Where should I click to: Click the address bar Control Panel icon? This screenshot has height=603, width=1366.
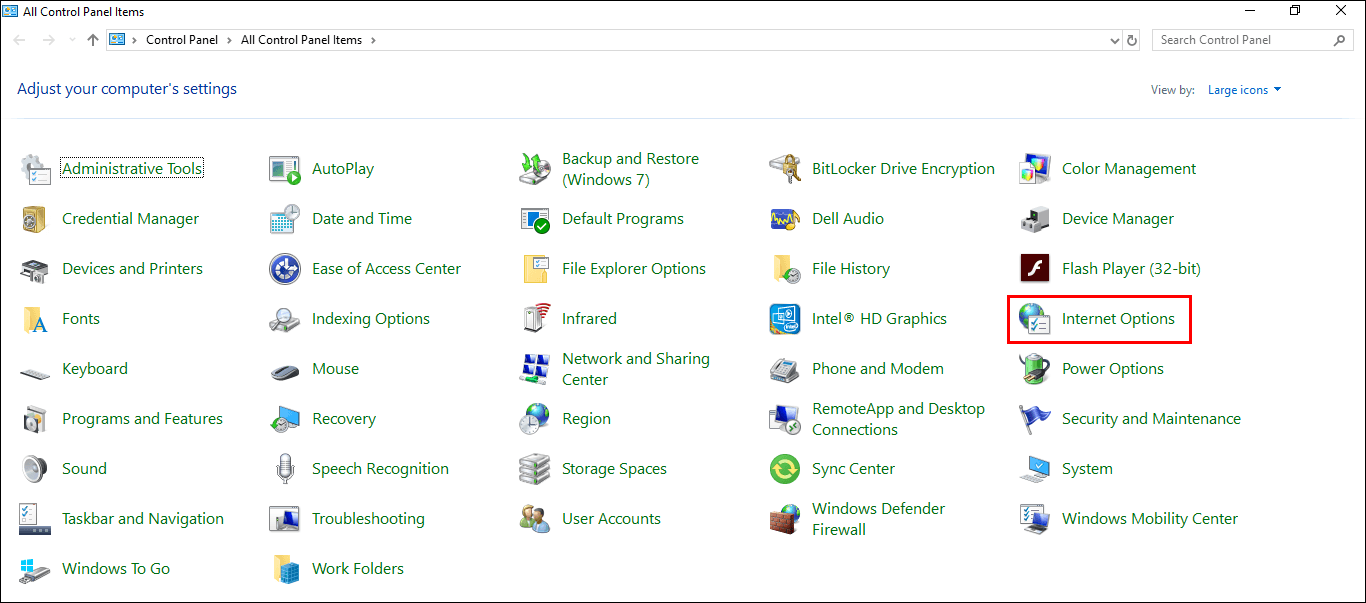(118, 40)
